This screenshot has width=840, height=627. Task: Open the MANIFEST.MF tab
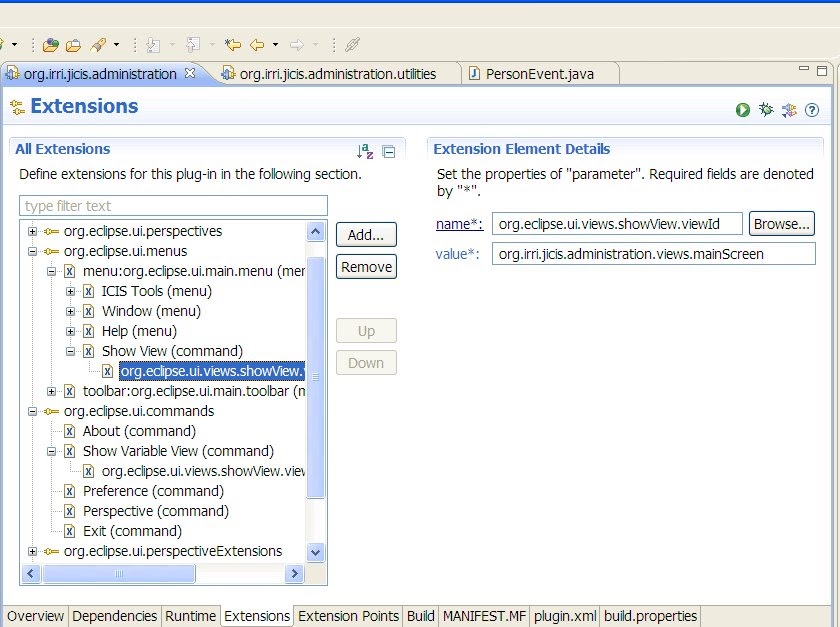[484, 616]
